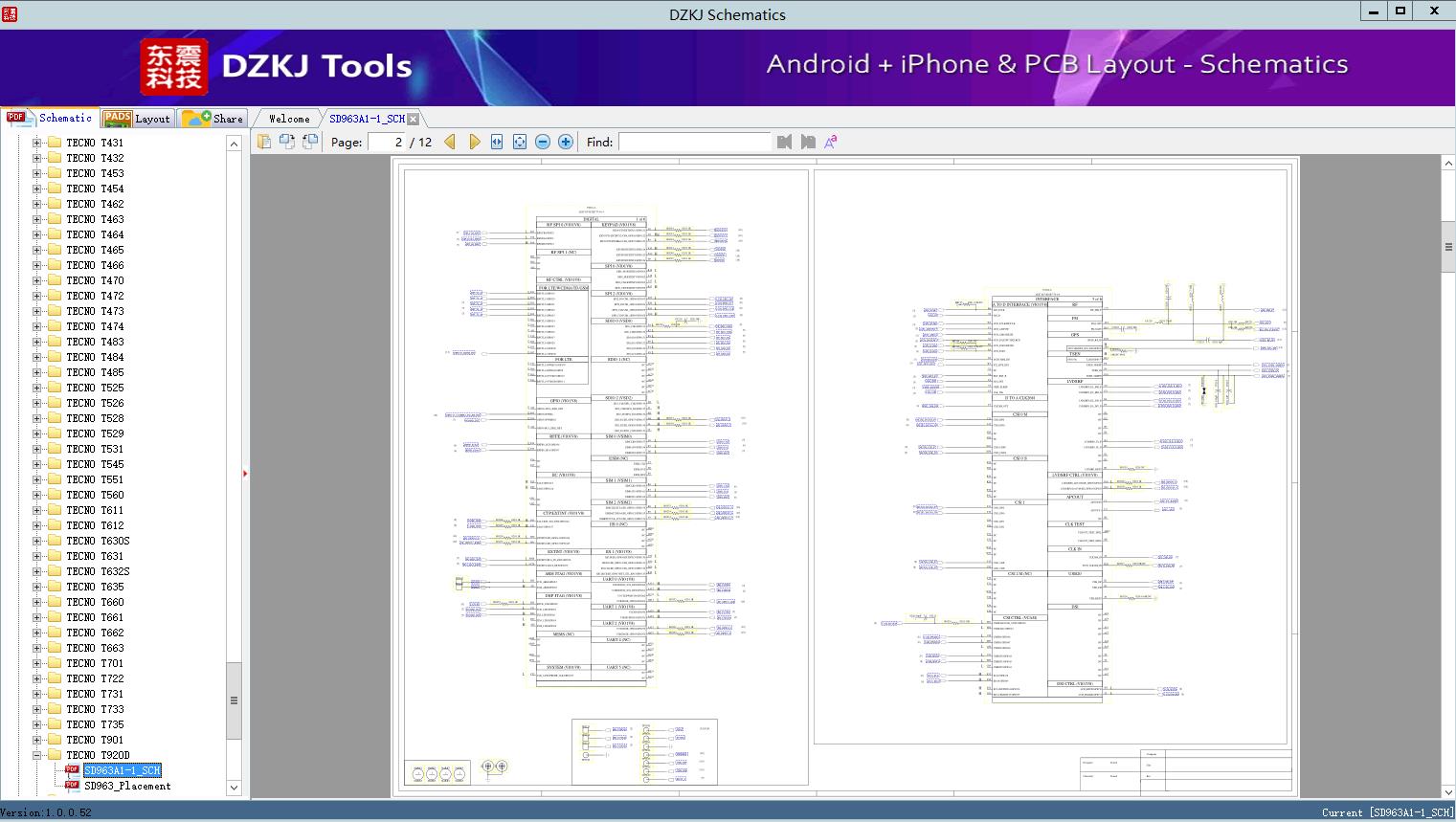The image size is (1456, 822).
Task: Close the SD963A1-1_SCH tab
Action: tap(413, 119)
